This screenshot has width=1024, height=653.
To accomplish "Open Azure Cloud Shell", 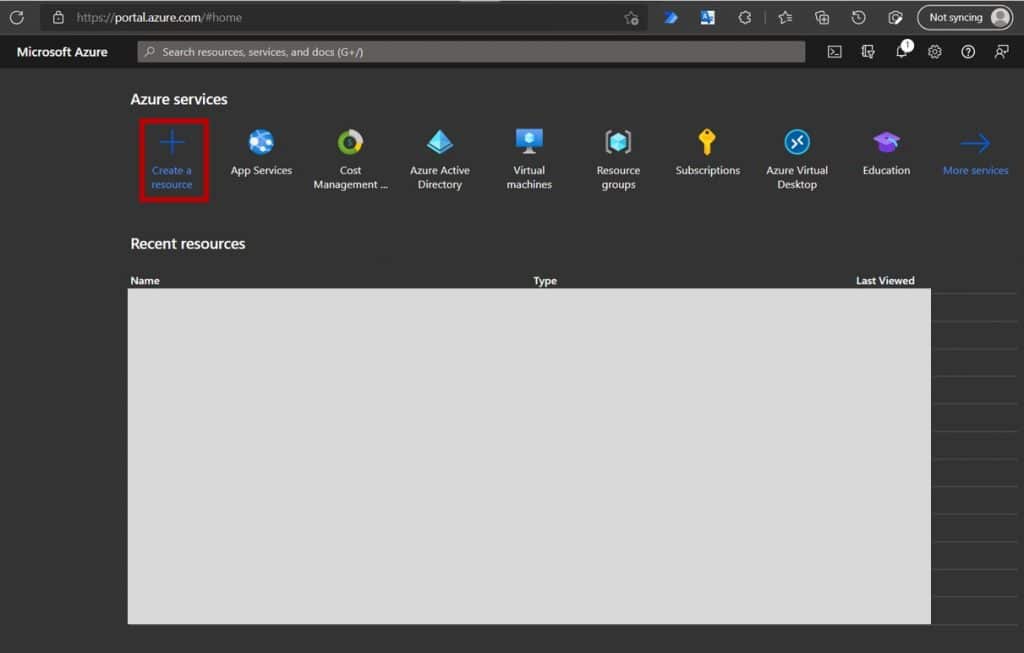I will coord(834,51).
